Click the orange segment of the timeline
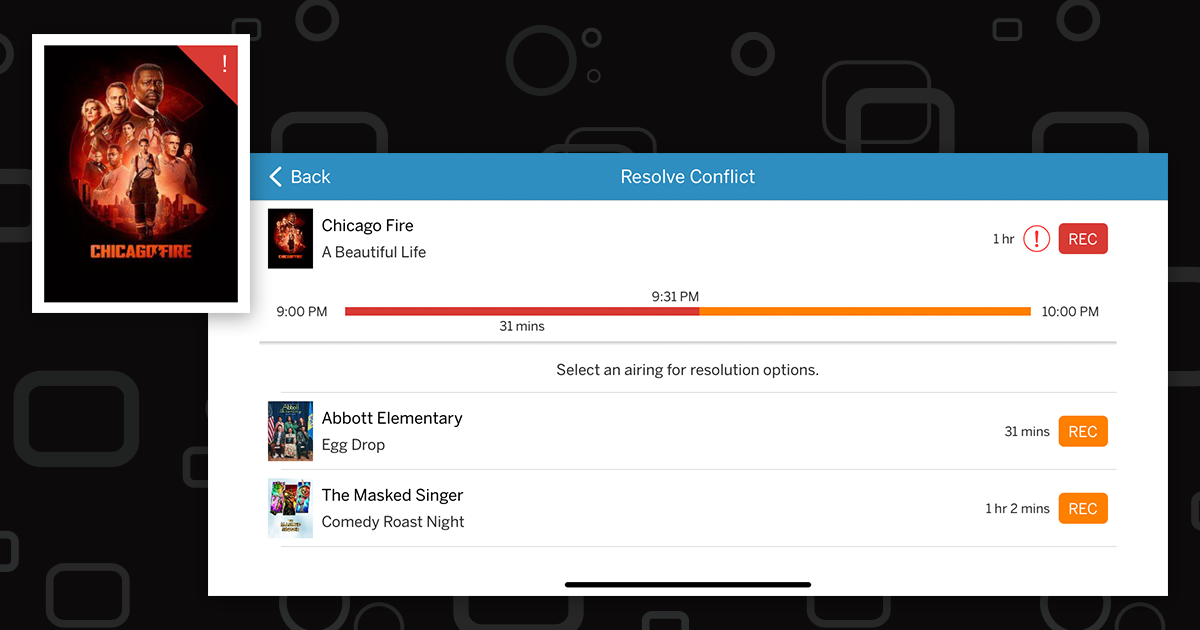 click(865, 312)
